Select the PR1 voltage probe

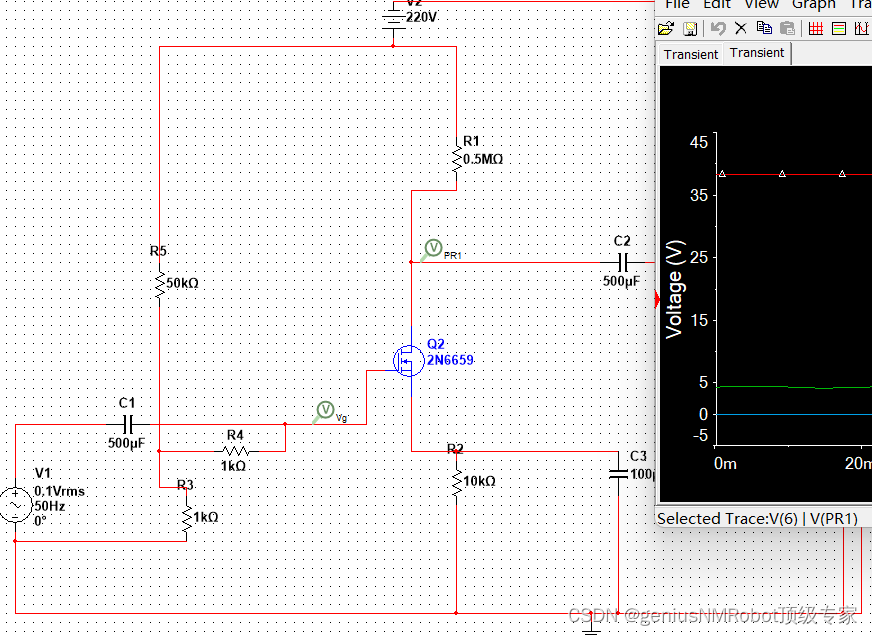tap(433, 247)
